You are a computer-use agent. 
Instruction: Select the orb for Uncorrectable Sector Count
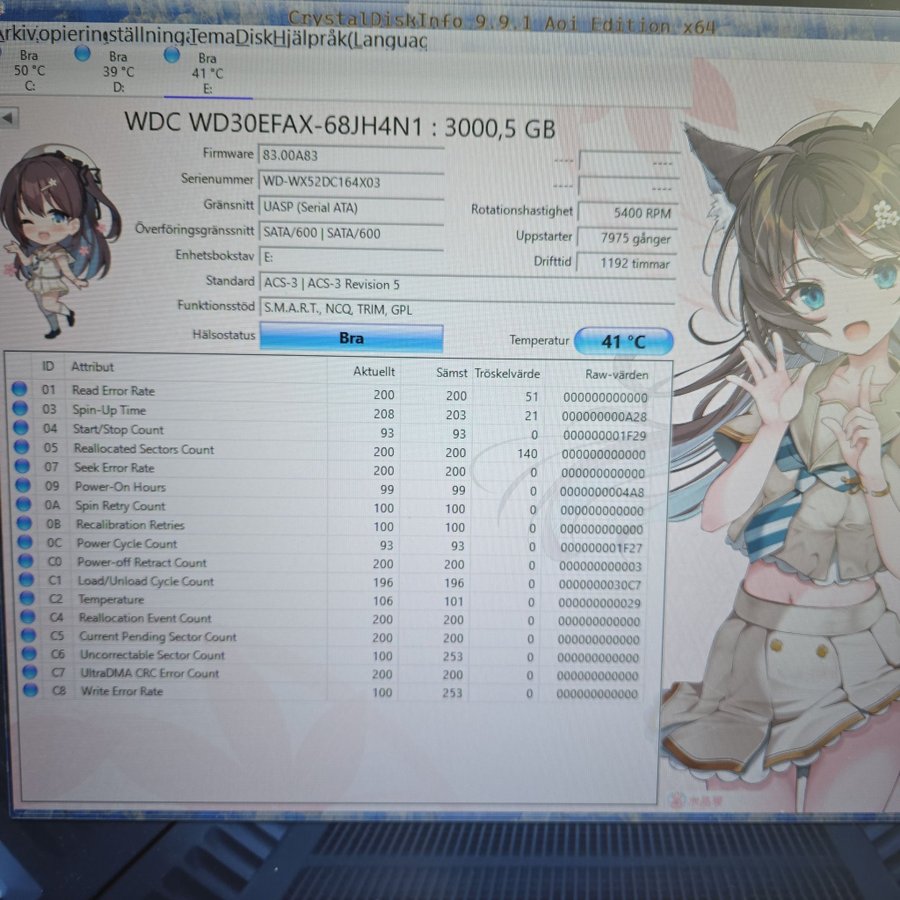[x=29, y=653]
